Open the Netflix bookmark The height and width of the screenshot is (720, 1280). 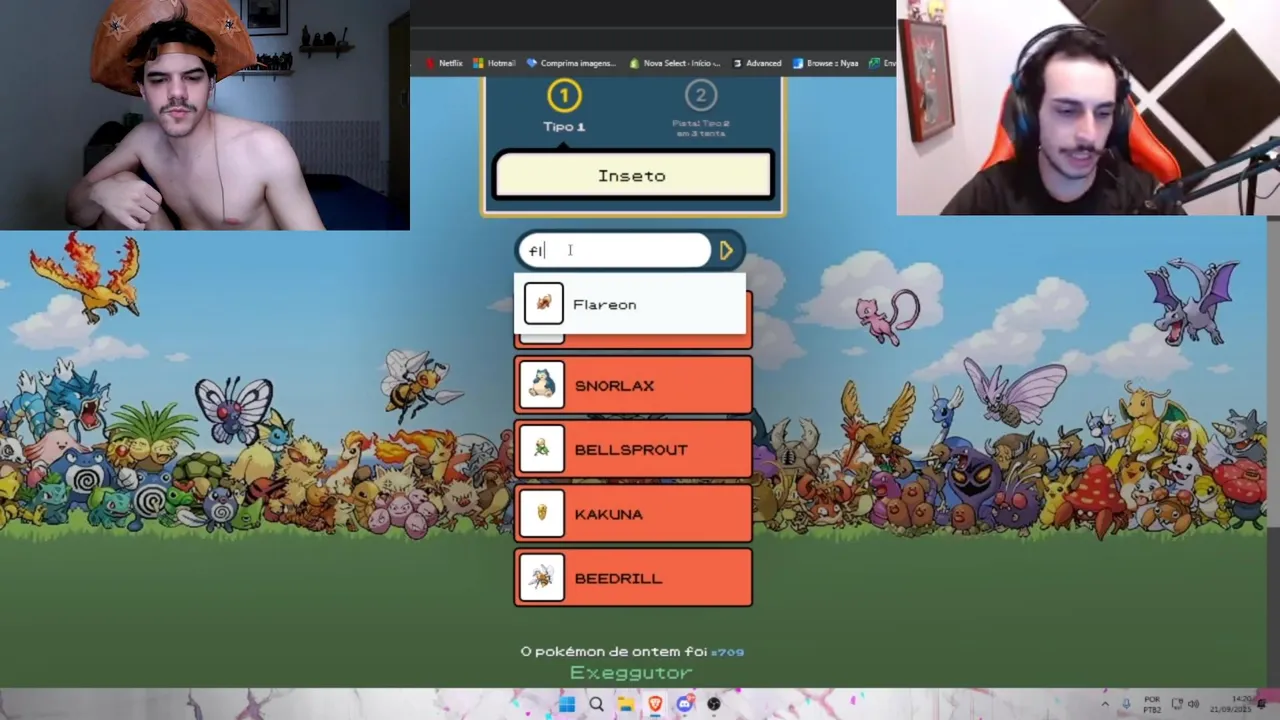pyautogui.click(x=444, y=63)
